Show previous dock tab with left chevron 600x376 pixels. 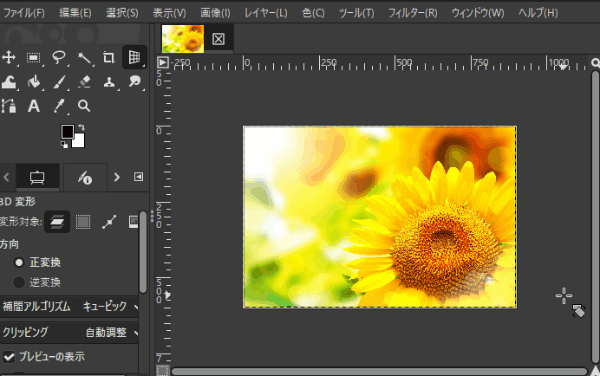6,177
